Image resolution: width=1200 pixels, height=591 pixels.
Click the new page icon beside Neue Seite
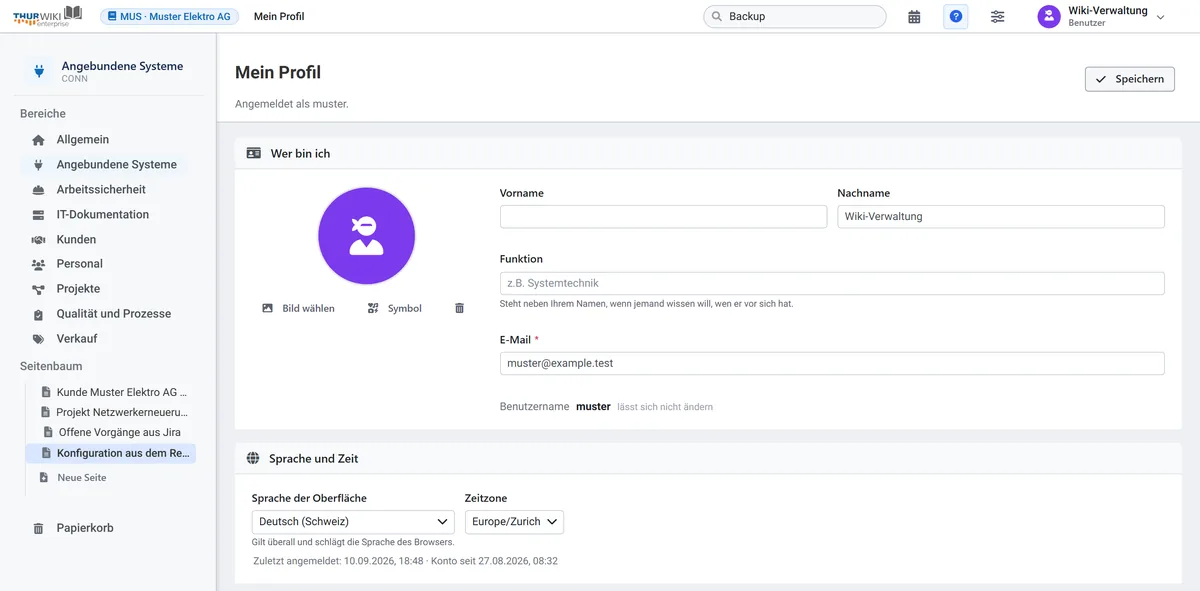[x=43, y=478]
